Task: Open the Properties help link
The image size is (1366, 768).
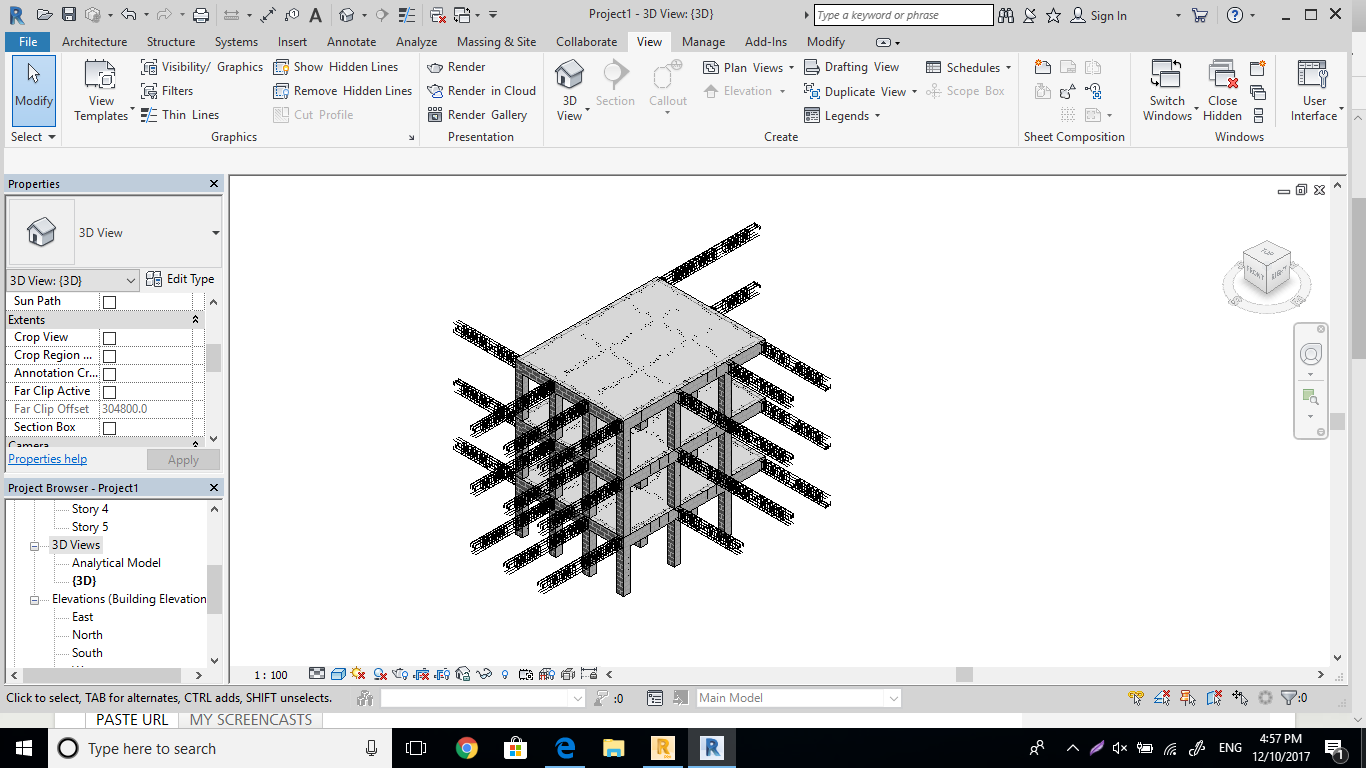Action: pos(47,458)
